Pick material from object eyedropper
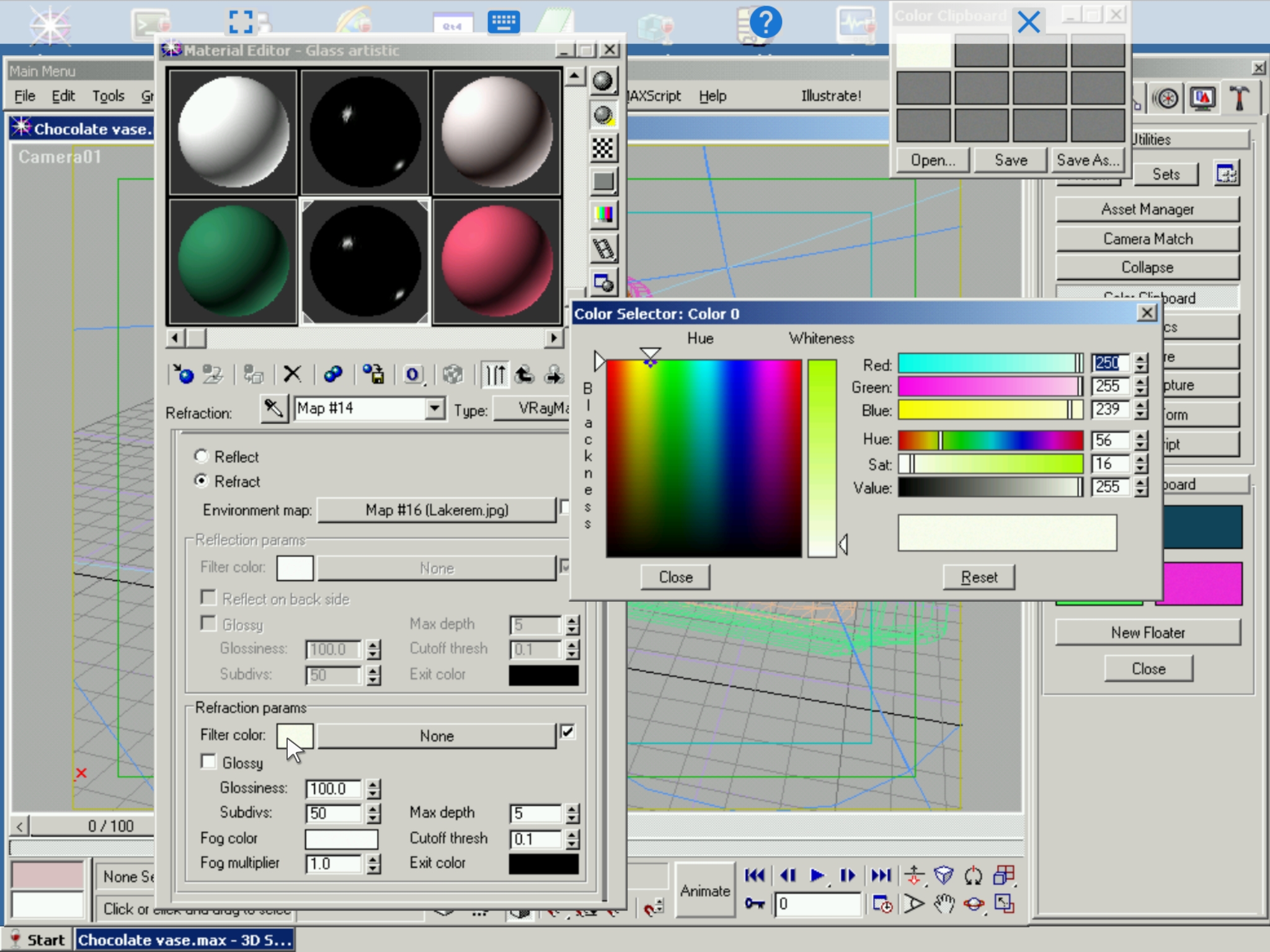Image resolution: width=1270 pixels, height=952 pixels. pyautogui.click(x=273, y=408)
